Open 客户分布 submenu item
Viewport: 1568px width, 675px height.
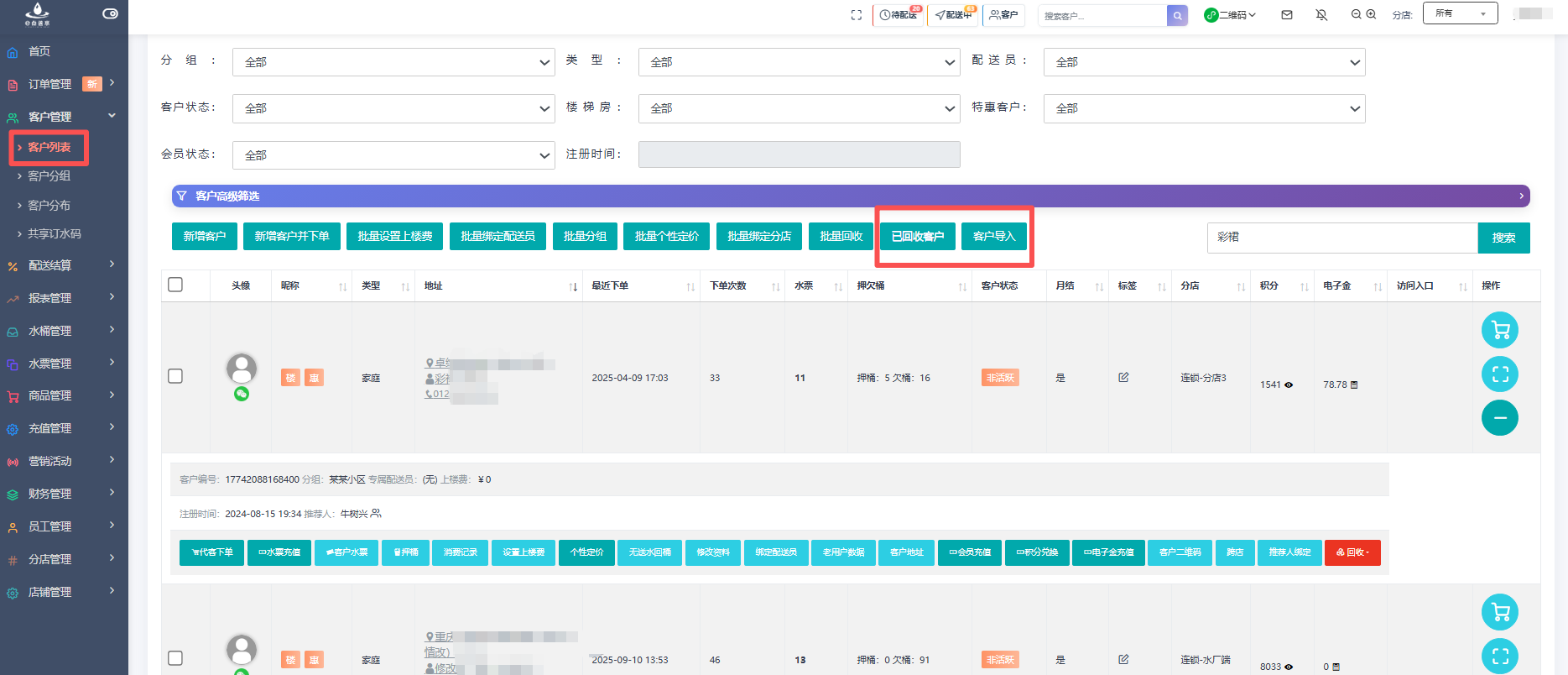49,206
